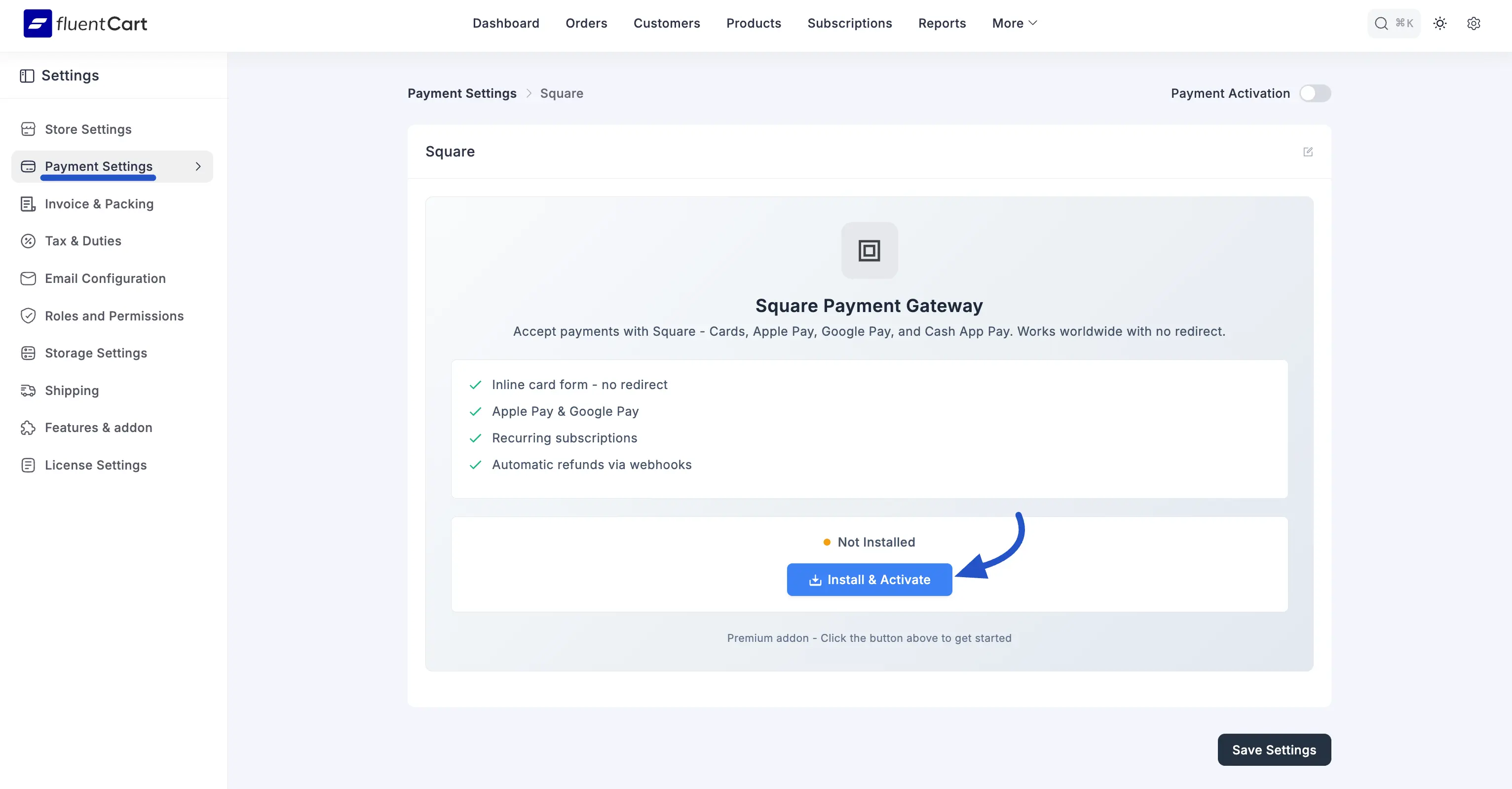The image size is (1512, 789).
Task: Click the Shipping truck icon
Action: tap(28, 390)
